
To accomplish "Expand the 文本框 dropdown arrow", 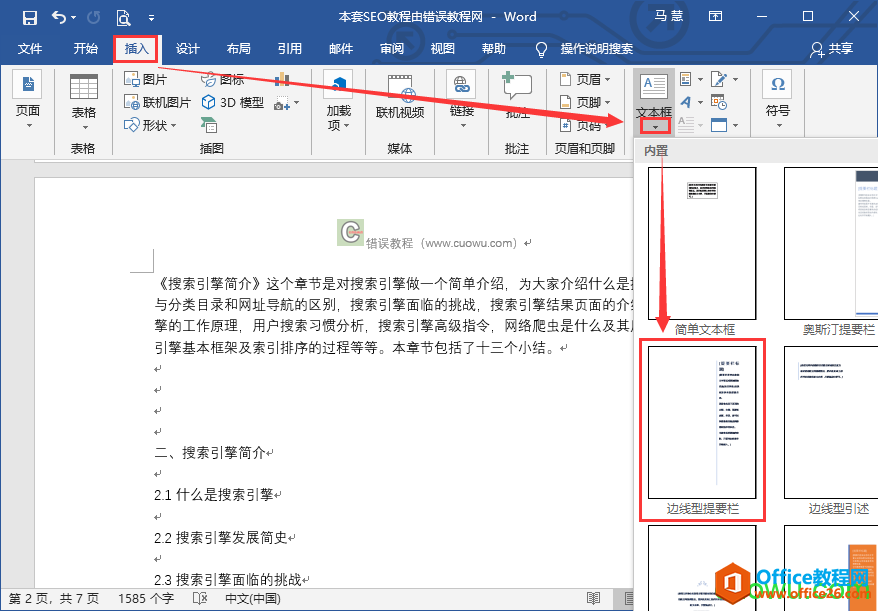I will 655,127.
